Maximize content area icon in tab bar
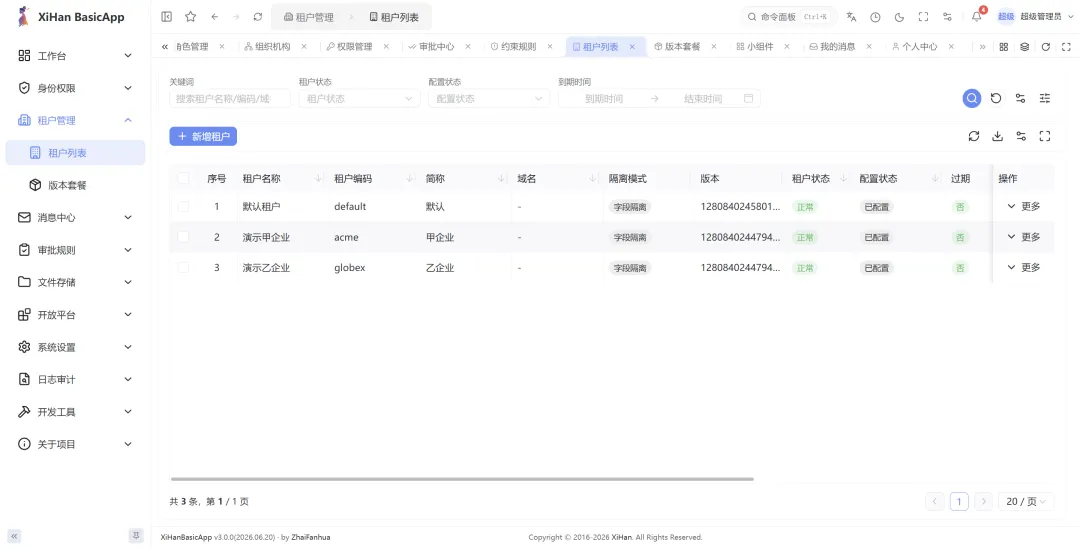Viewport: 1080px width, 548px height. (x=1066, y=47)
